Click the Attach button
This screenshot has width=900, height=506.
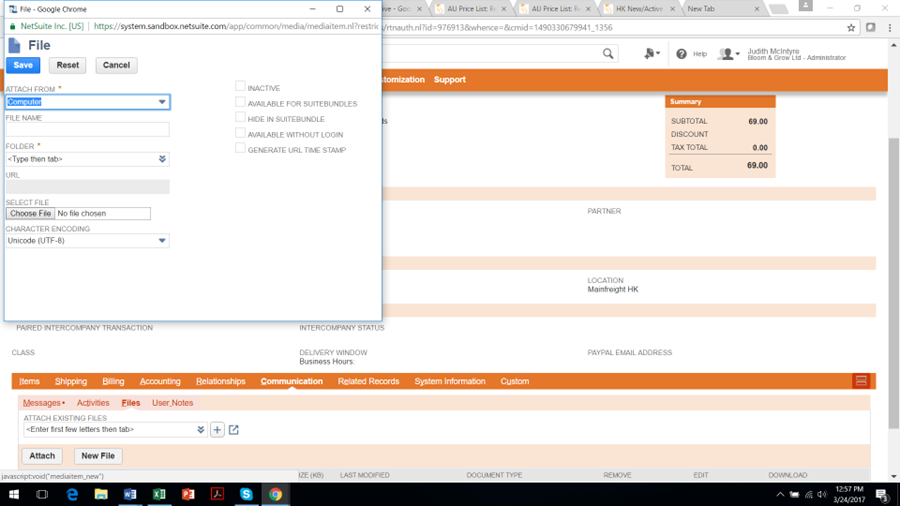(x=42, y=456)
